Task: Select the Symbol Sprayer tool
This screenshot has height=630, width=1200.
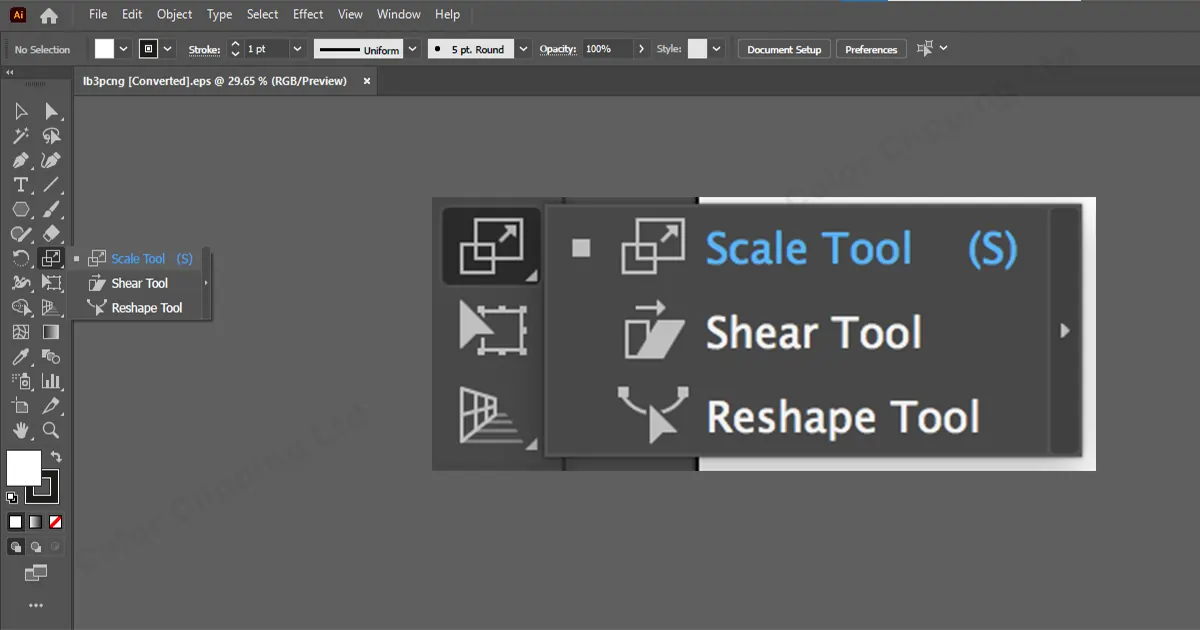Action: pos(20,381)
